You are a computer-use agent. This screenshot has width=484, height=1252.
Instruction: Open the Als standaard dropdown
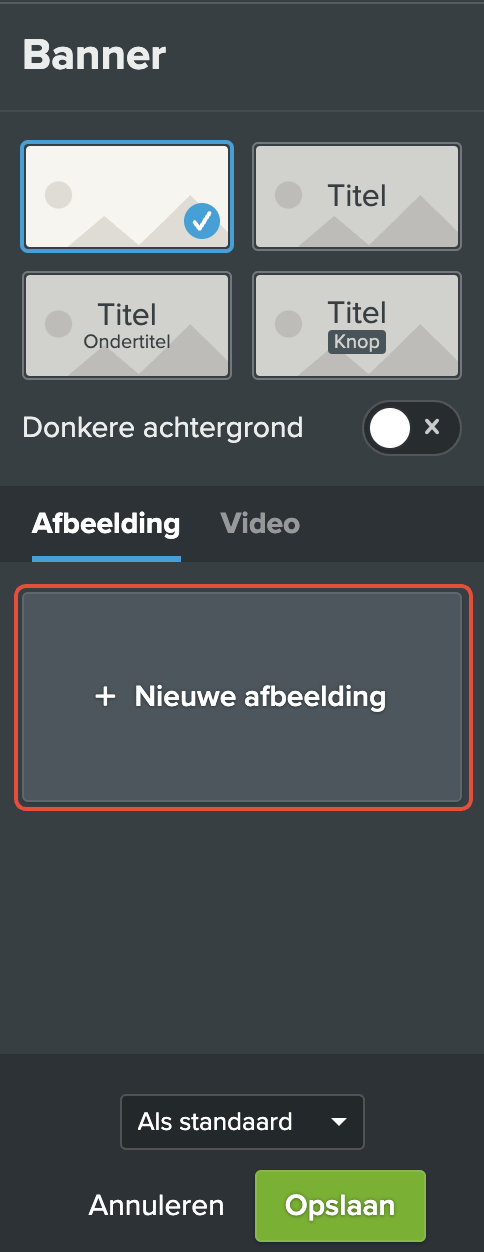tap(242, 1122)
